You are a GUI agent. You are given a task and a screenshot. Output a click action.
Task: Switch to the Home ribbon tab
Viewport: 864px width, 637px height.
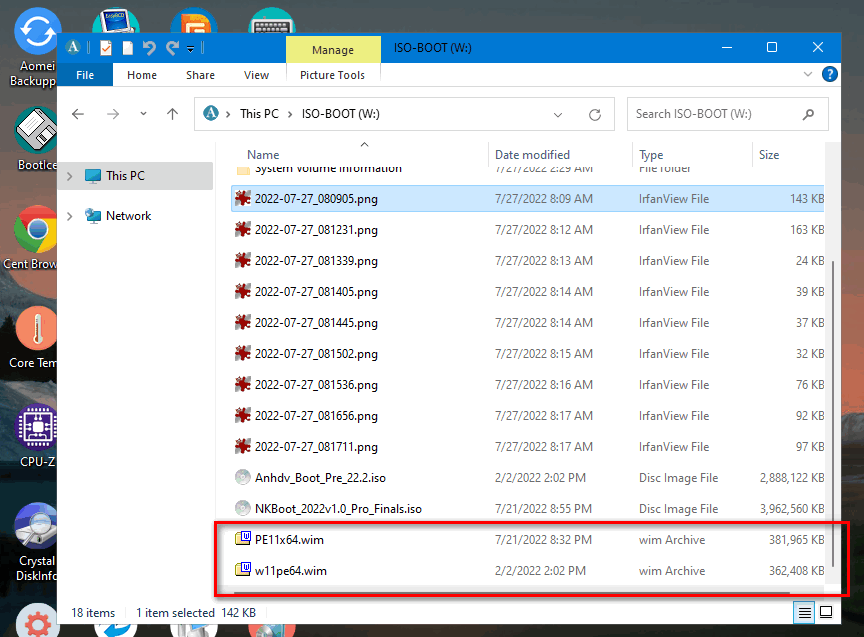click(142, 75)
